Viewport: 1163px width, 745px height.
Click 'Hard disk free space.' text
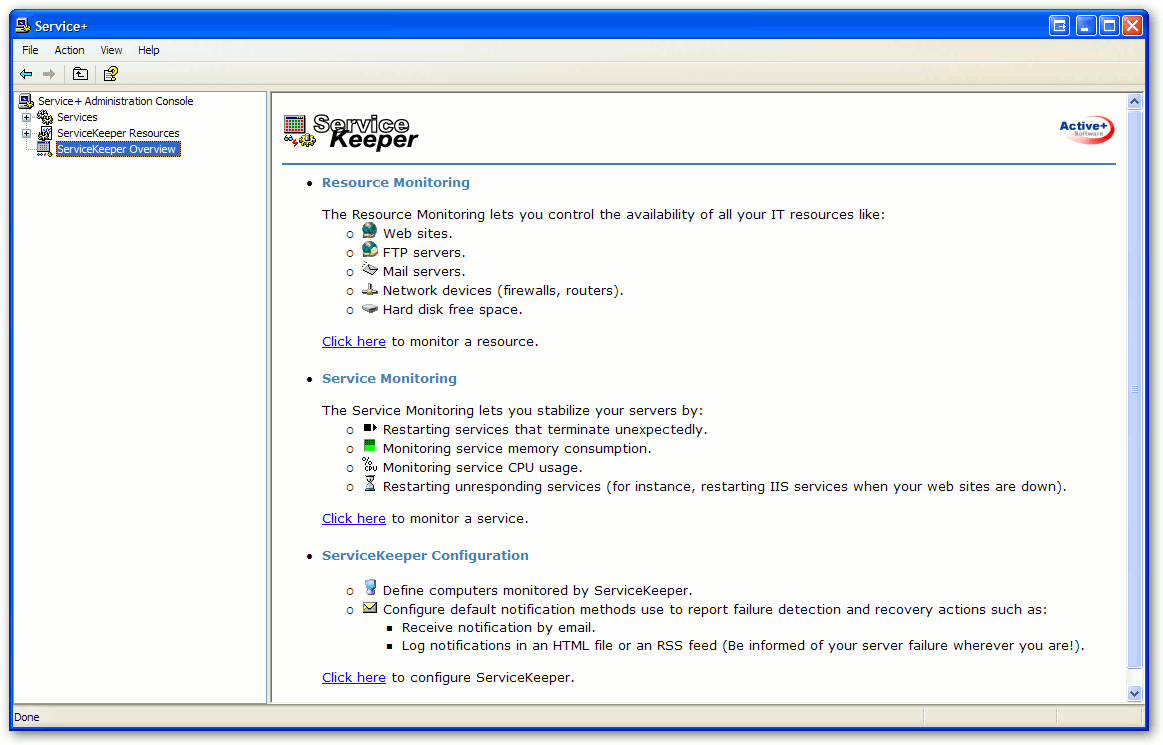tap(452, 309)
